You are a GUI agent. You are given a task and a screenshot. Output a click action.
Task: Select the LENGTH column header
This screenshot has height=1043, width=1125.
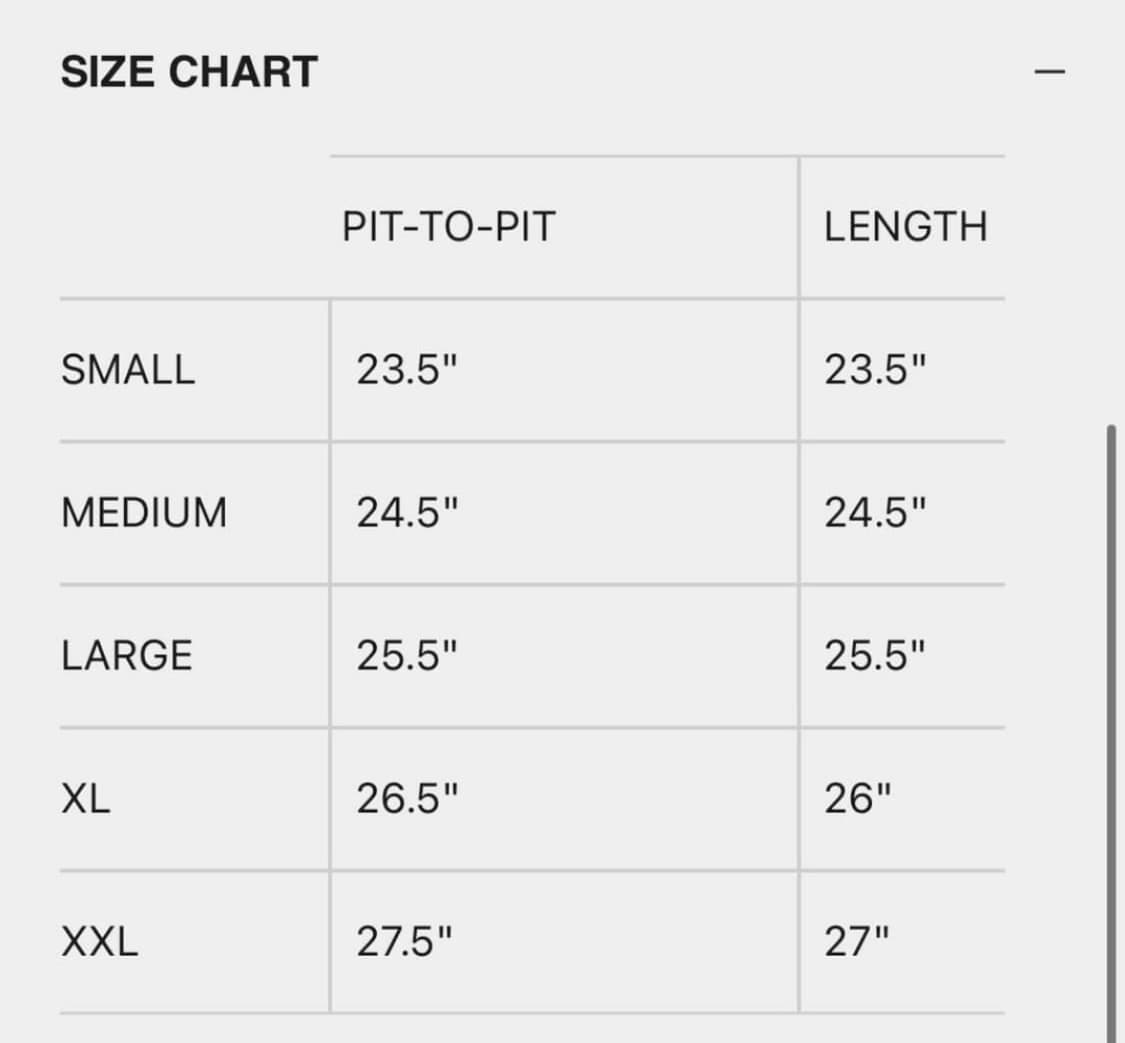(x=905, y=228)
